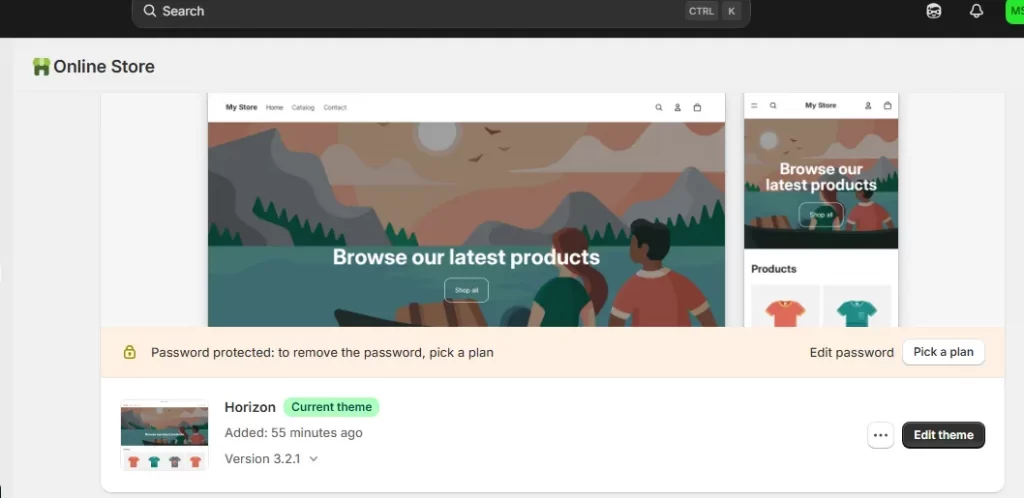Click the Edit theme button

click(x=943, y=435)
